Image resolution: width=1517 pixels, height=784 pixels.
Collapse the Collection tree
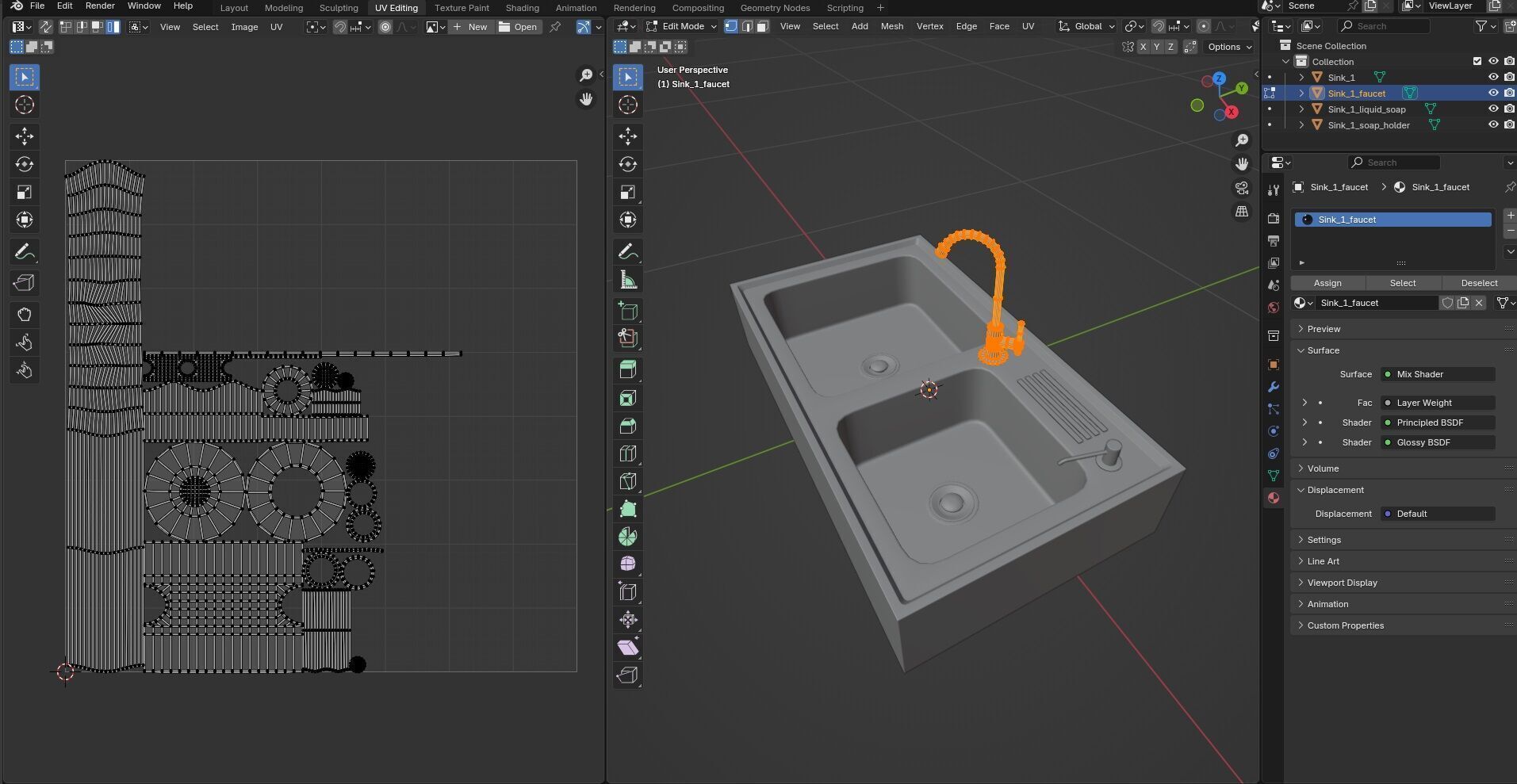click(x=1286, y=62)
